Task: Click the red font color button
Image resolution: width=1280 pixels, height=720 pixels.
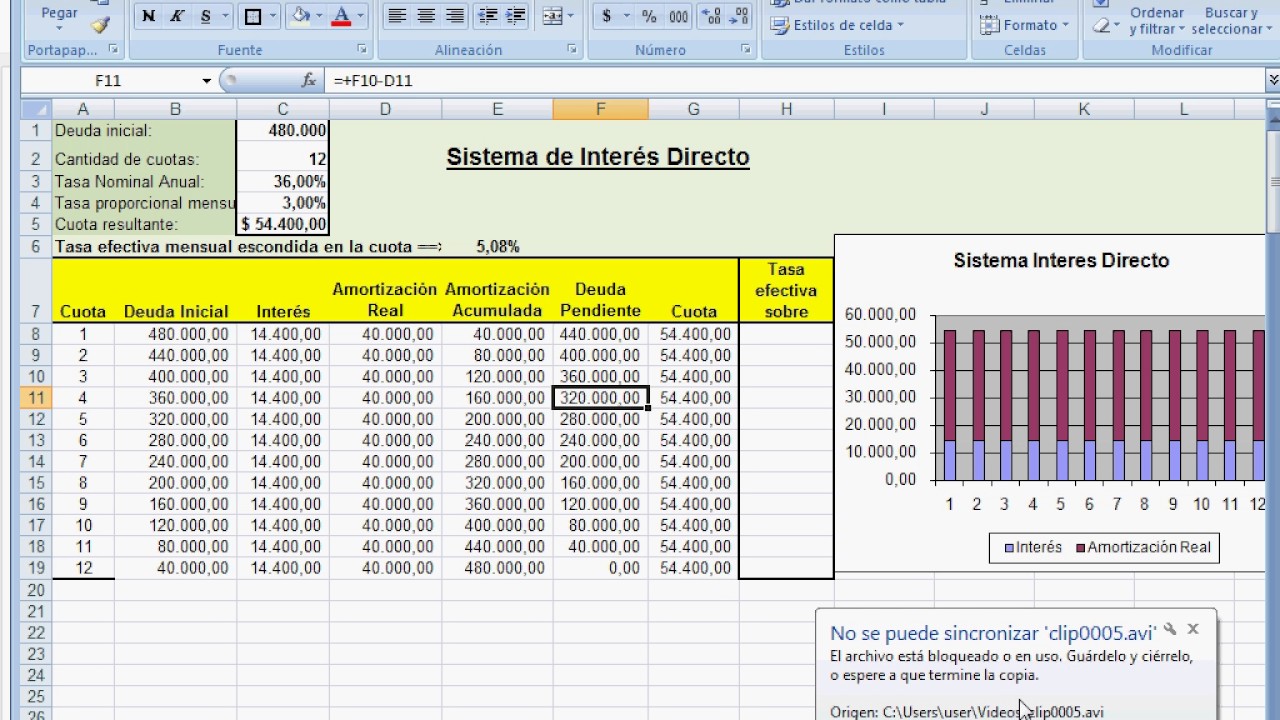Action: coord(342,16)
